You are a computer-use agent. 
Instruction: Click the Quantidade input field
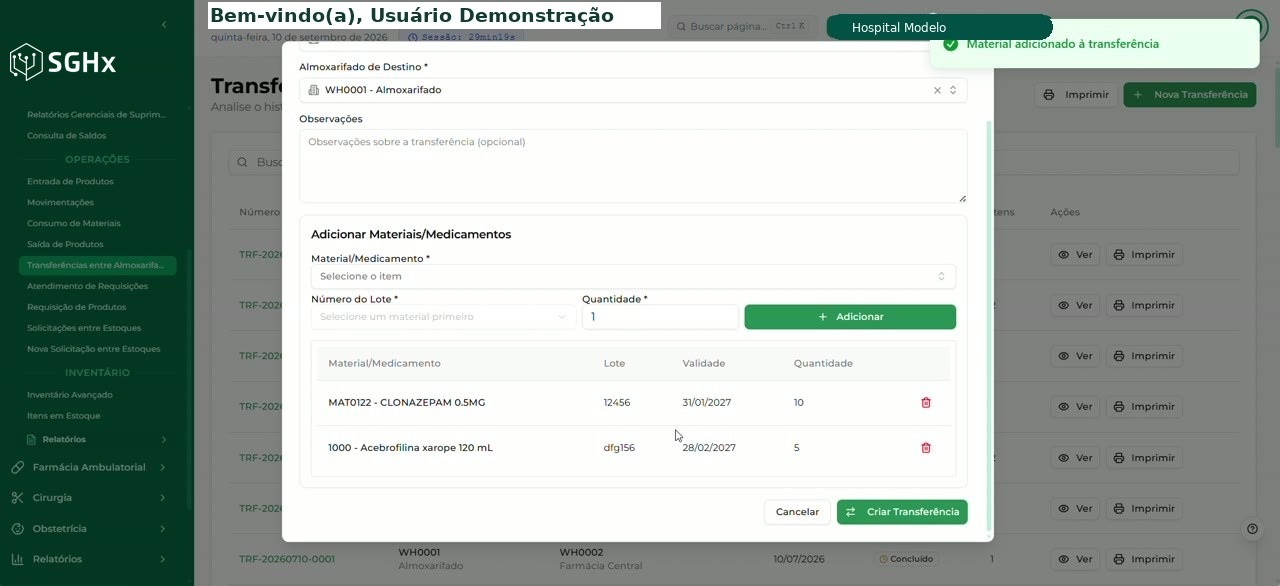click(660, 317)
